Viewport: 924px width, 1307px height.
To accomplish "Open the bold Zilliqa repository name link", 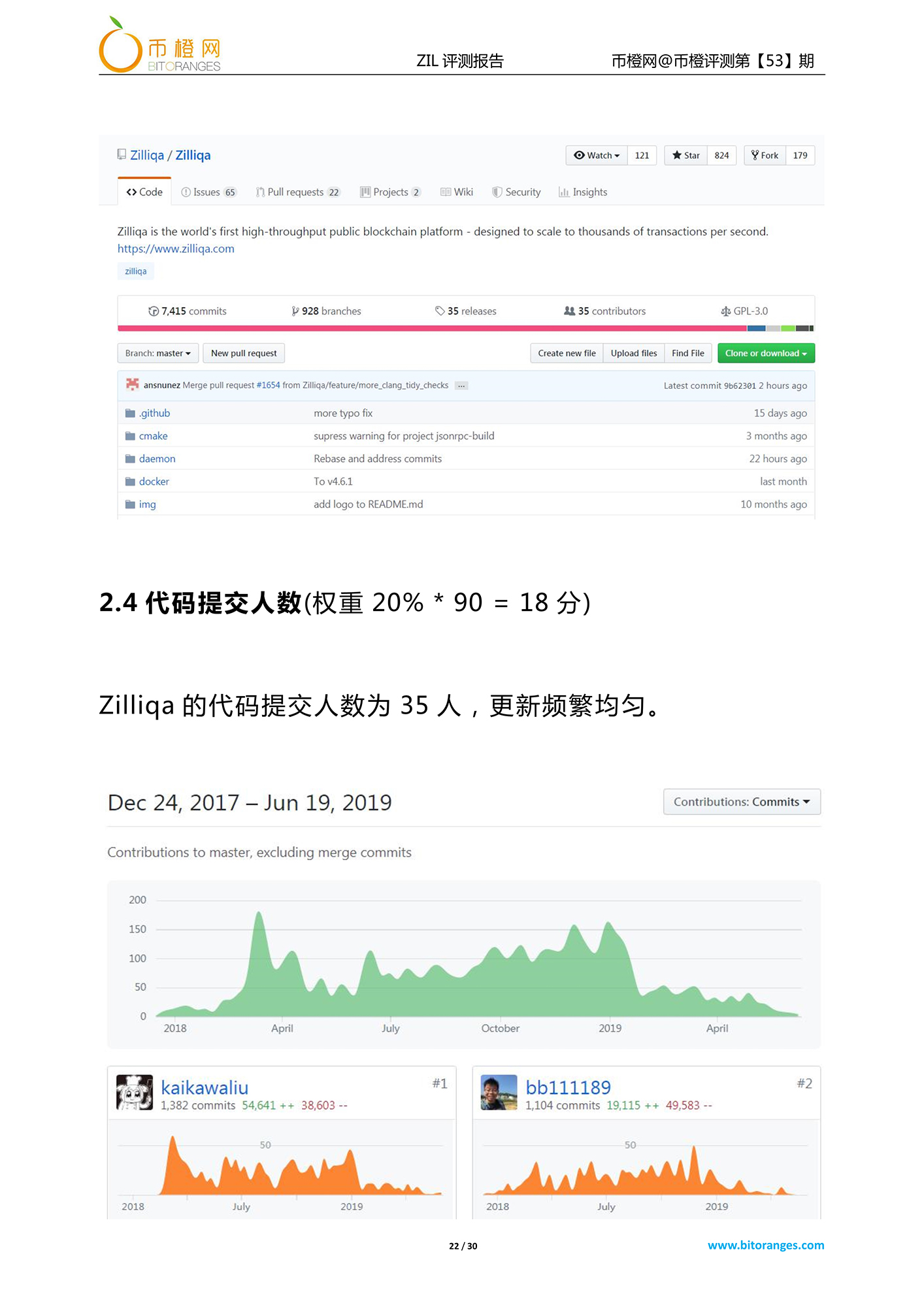I will coord(193,156).
